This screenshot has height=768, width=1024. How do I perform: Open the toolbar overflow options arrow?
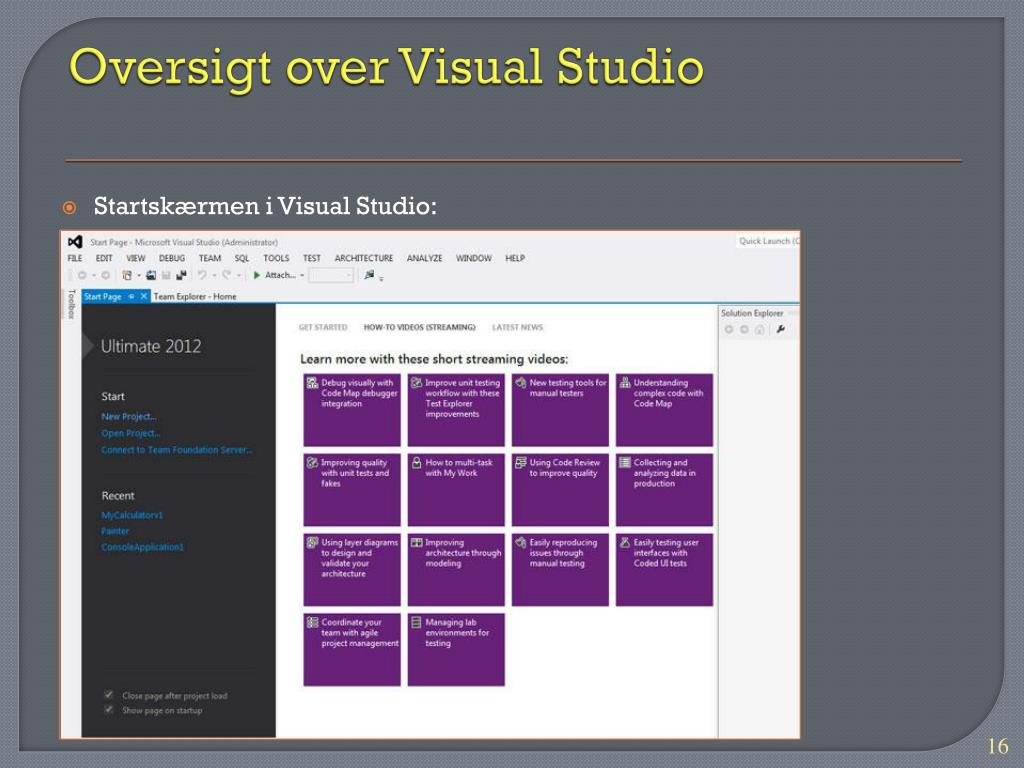pyautogui.click(x=381, y=279)
